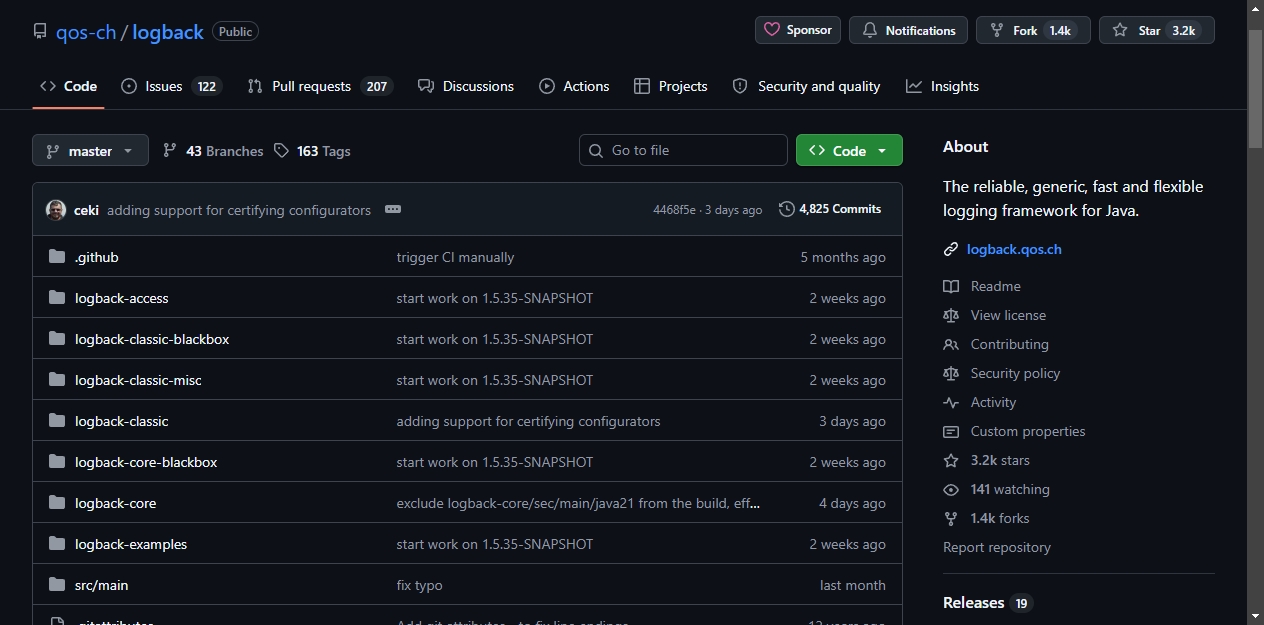Image resolution: width=1264 pixels, height=625 pixels.
Task: View the 4,825 Commits history
Action: click(x=830, y=209)
